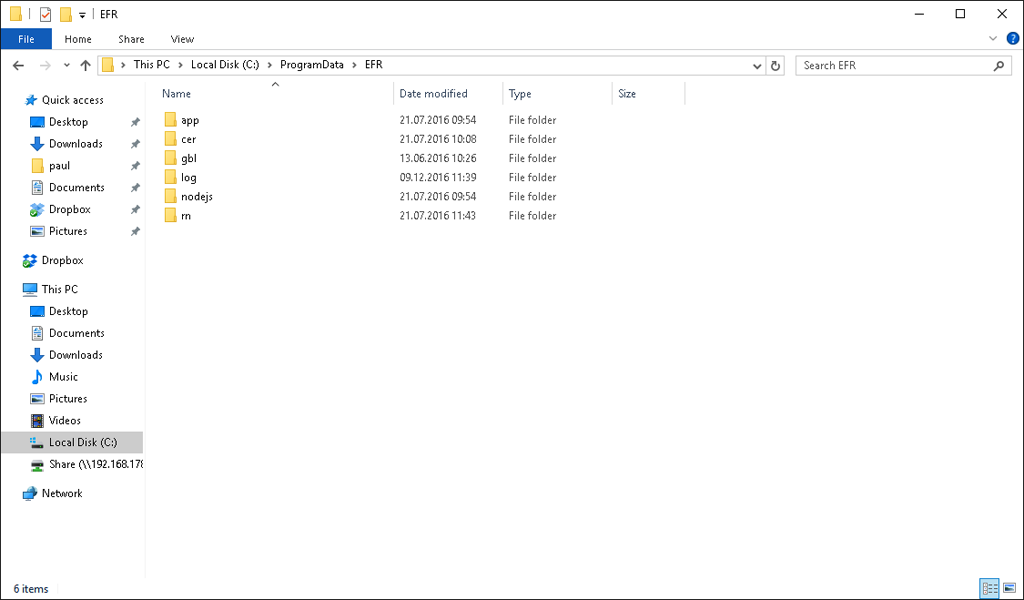This screenshot has width=1024, height=600.
Task: Switch to Details view layout
Action: click(x=987, y=589)
